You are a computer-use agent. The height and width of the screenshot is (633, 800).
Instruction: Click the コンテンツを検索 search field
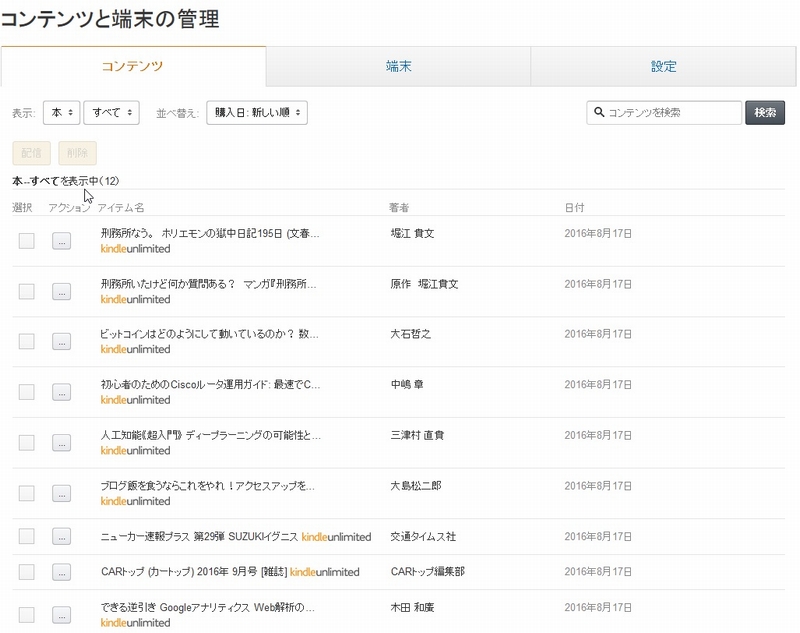664,112
